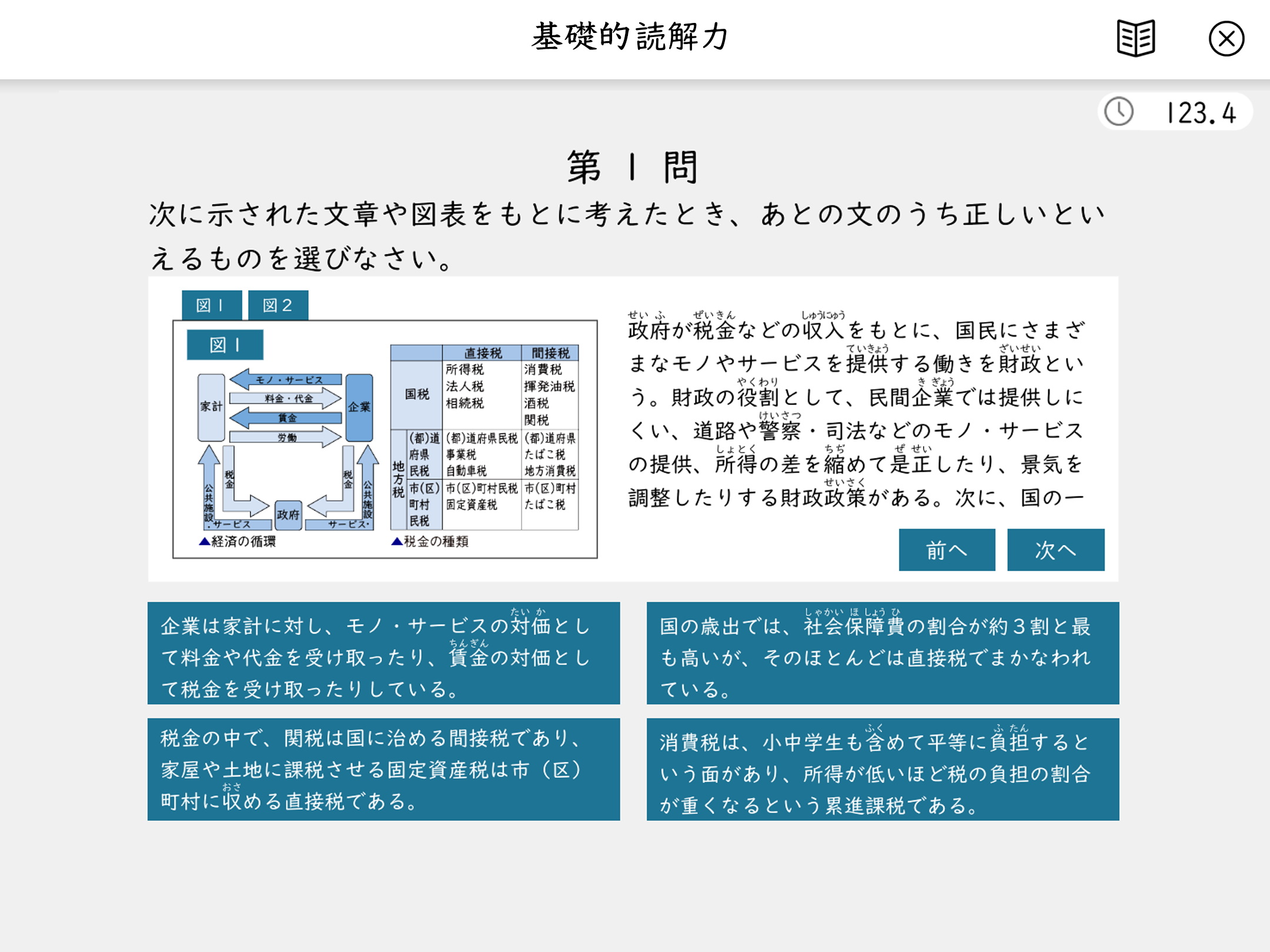Click the 政府 box in the diagram

click(x=288, y=515)
